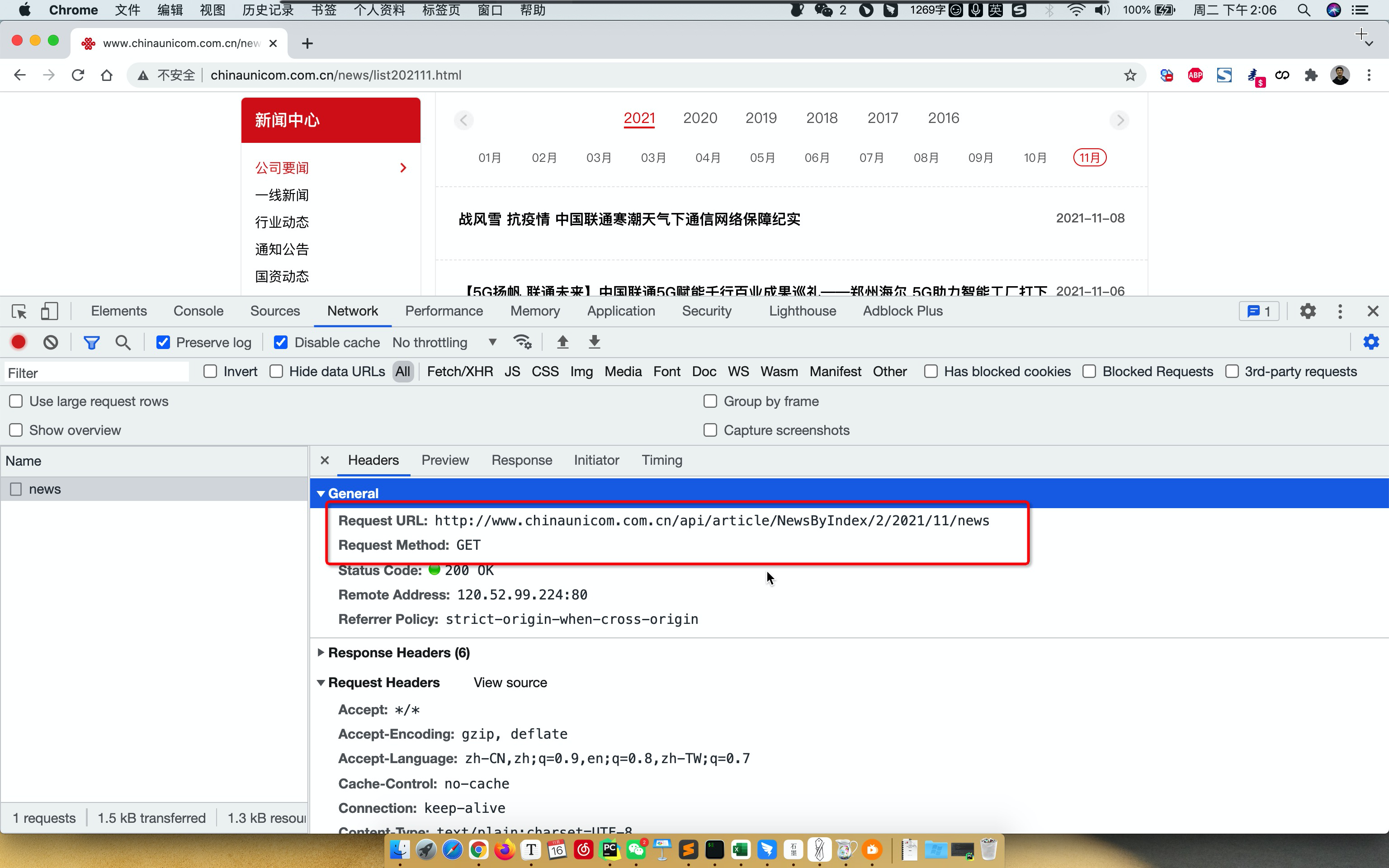The width and height of the screenshot is (1389, 868).
Task: Click the Export HAR download arrow icon
Action: [x=594, y=342]
